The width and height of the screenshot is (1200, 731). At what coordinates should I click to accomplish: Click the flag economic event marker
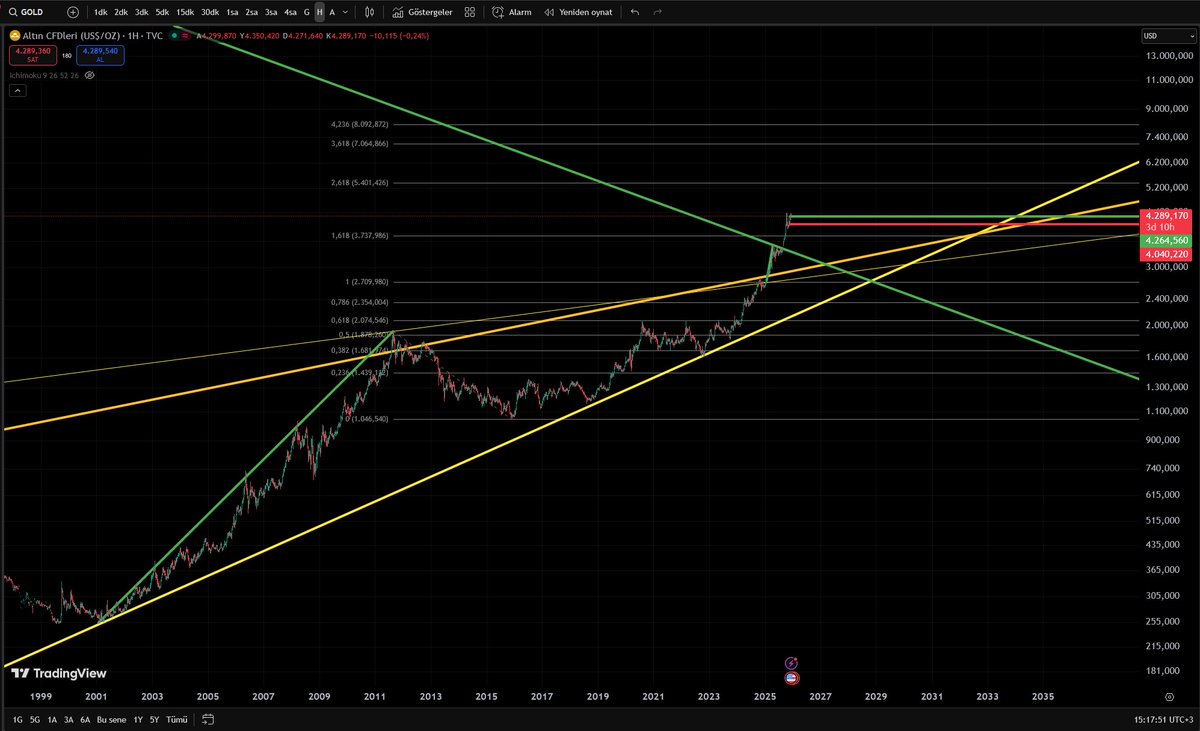point(791,677)
